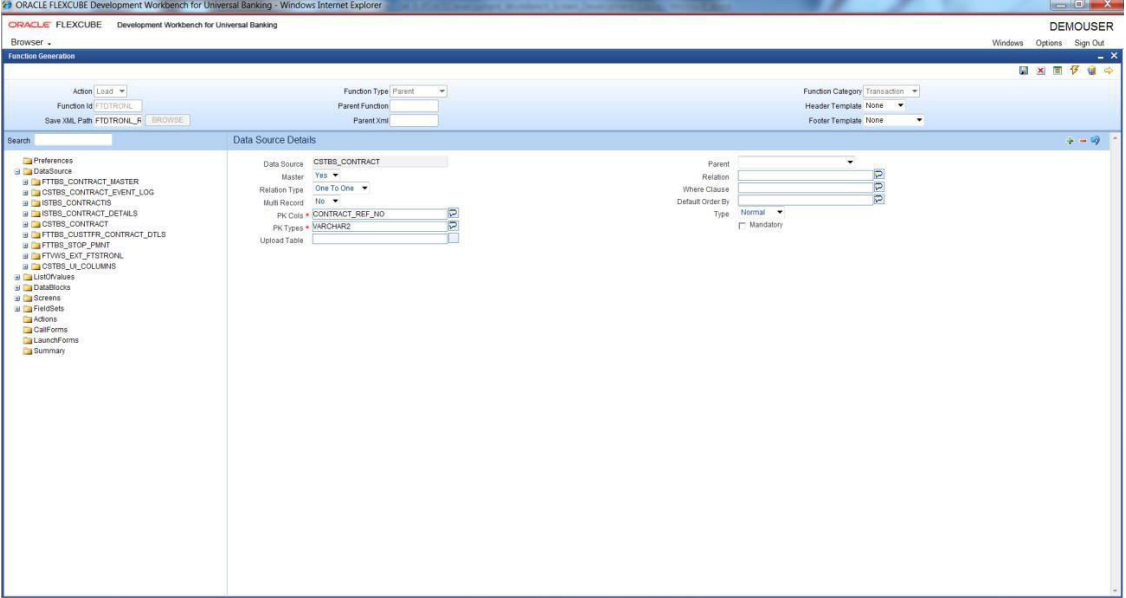Viewport: 1126px width, 598px height.
Task: Click the Sign Out link
Action: (x=1089, y=43)
